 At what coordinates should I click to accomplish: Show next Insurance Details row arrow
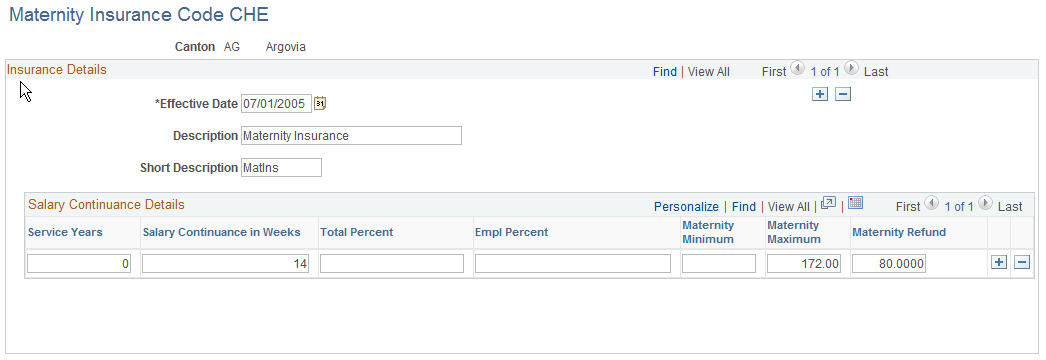tap(851, 68)
